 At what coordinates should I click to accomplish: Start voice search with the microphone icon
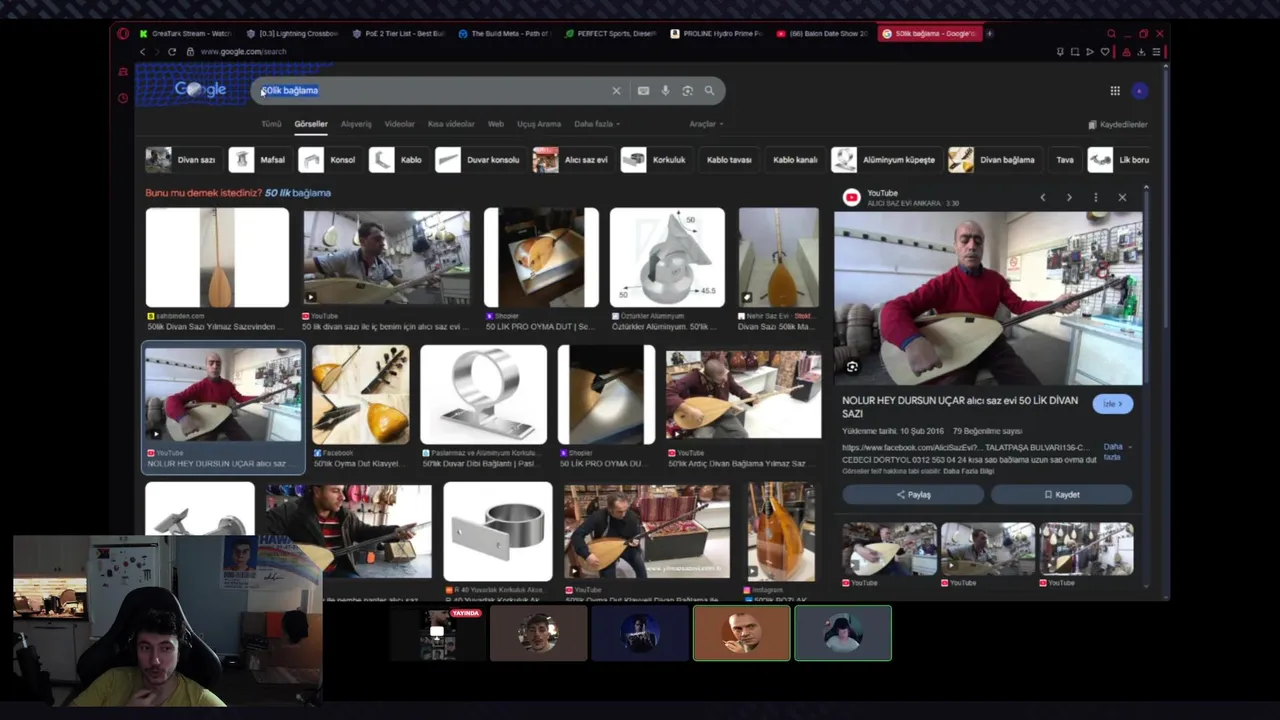(665, 91)
